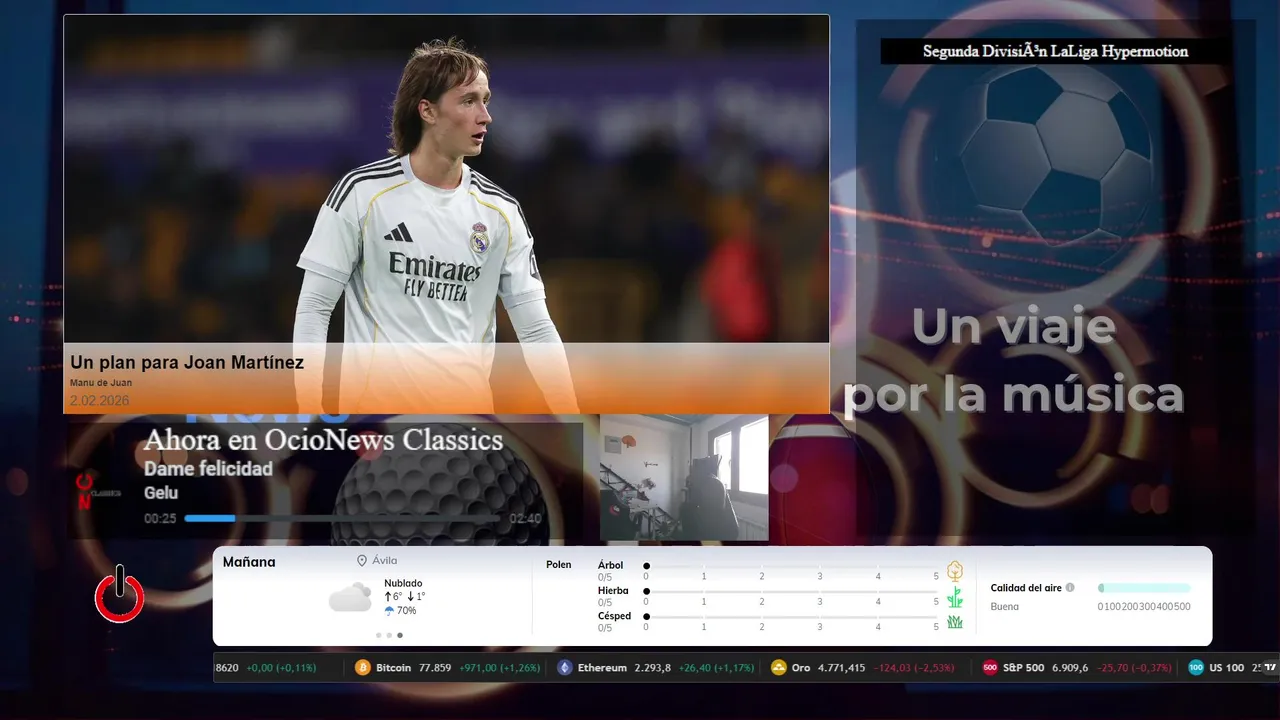Seek within the song progress bar
The image size is (1280, 720).
[x=342, y=518]
